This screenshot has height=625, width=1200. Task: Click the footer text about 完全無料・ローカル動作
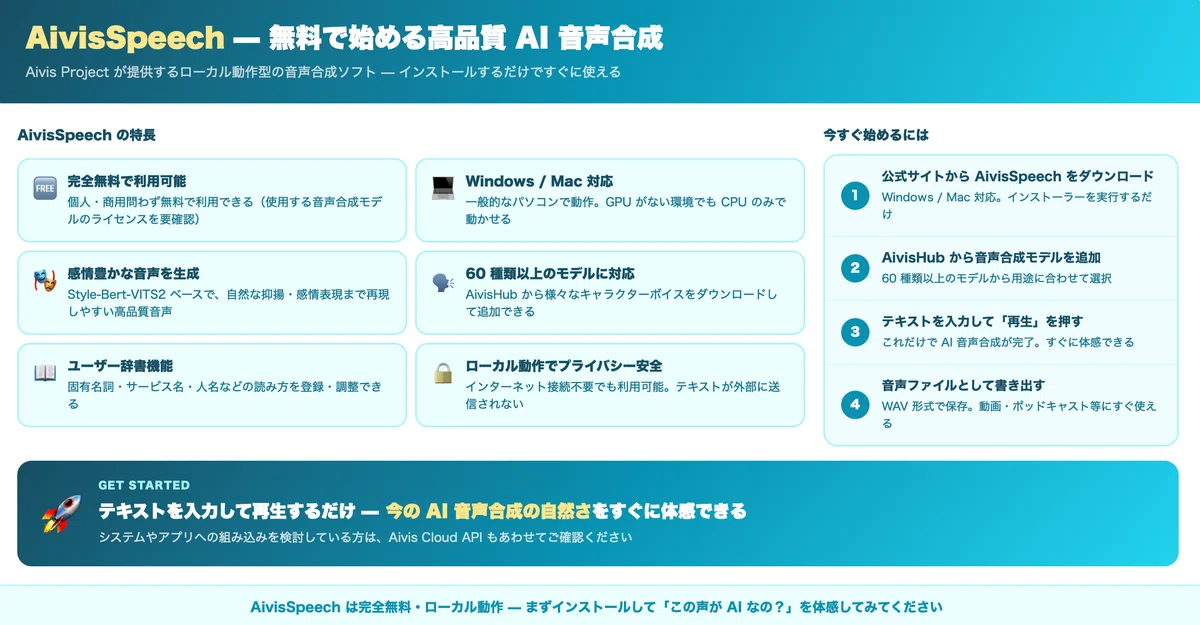pyautogui.click(x=596, y=606)
